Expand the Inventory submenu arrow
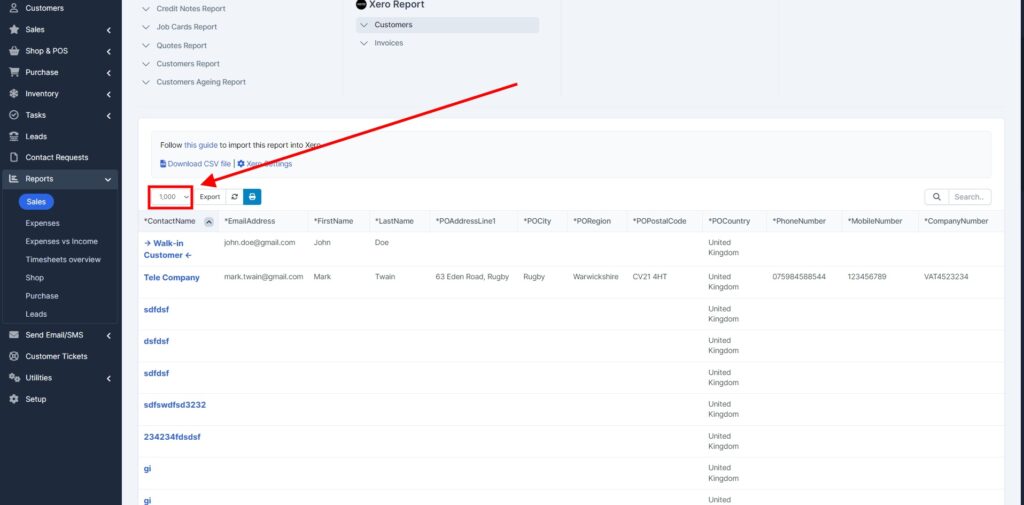 [x=108, y=94]
